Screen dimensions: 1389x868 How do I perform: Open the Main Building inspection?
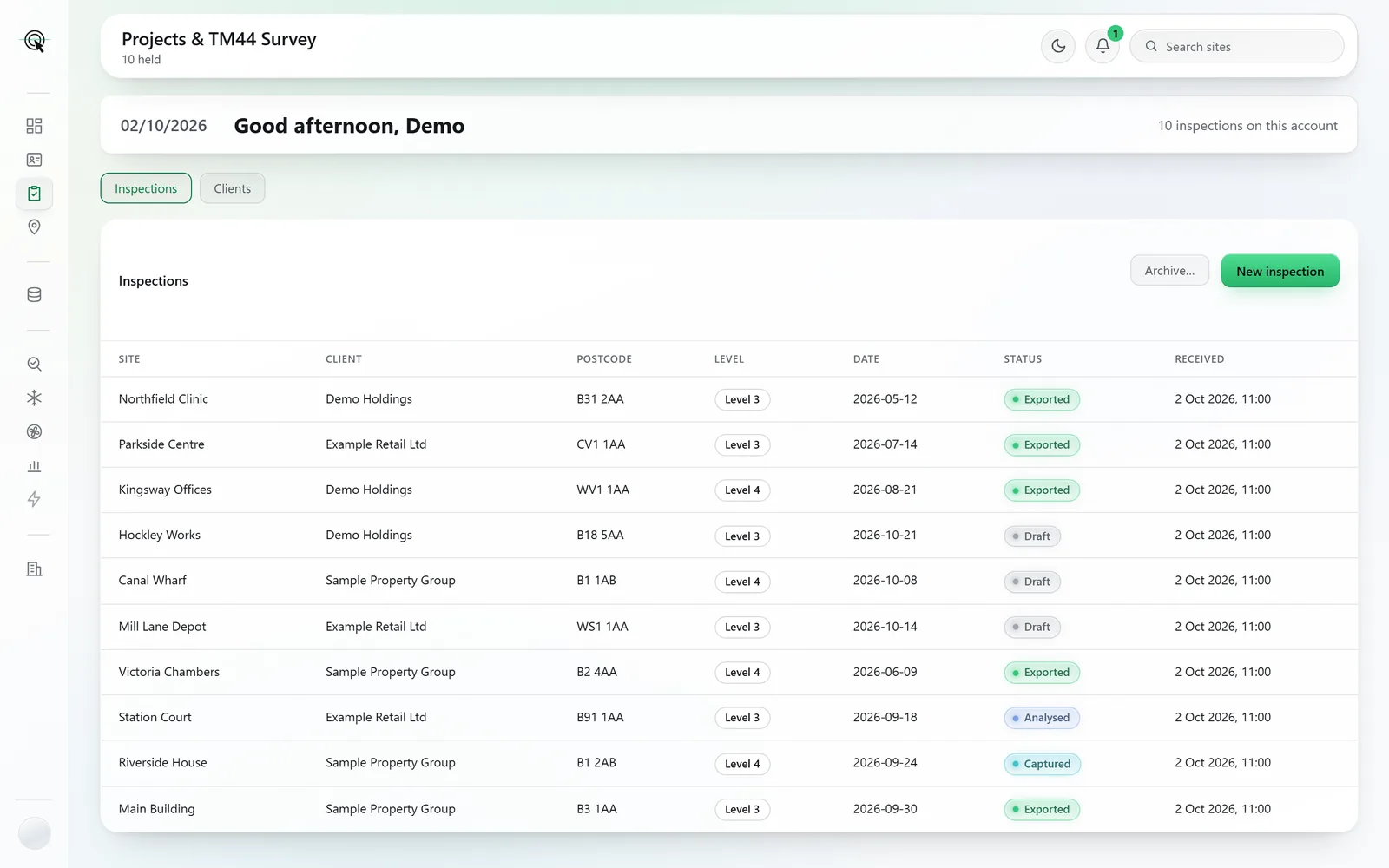(729, 809)
